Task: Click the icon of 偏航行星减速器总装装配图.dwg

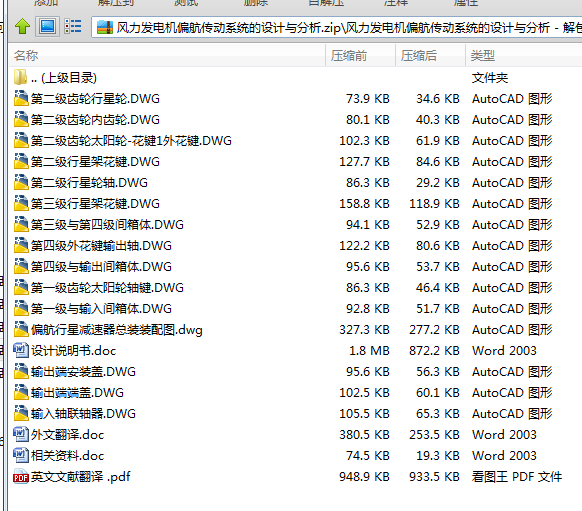Action: pos(21,329)
